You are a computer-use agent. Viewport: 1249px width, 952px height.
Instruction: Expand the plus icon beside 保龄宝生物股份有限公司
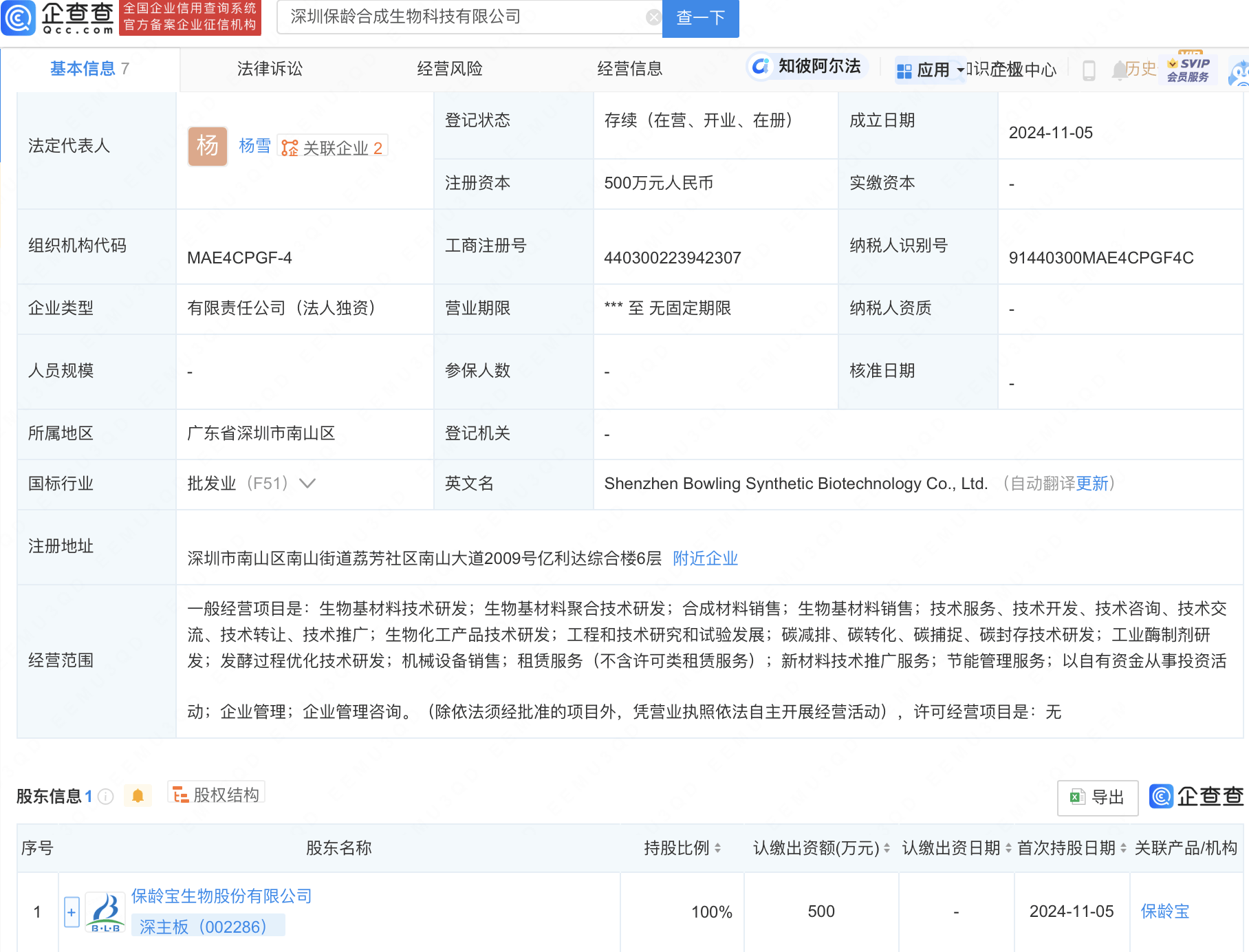pos(72,911)
